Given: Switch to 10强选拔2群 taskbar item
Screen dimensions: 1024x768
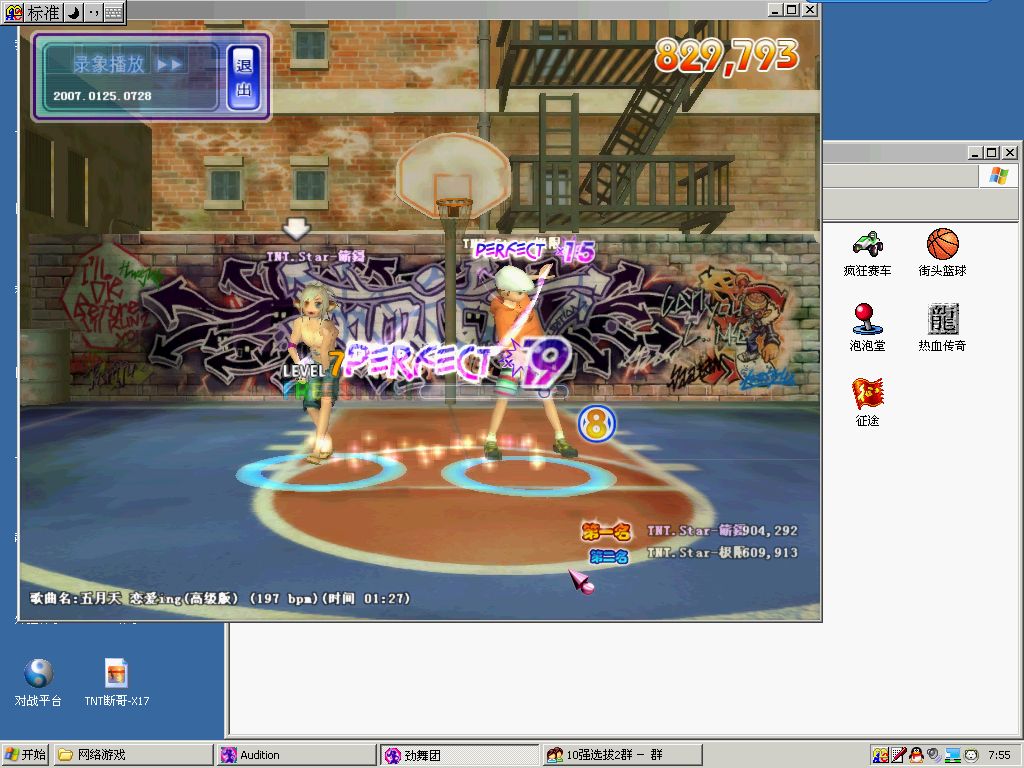Looking at the screenshot, I should (x=622, y=755).
